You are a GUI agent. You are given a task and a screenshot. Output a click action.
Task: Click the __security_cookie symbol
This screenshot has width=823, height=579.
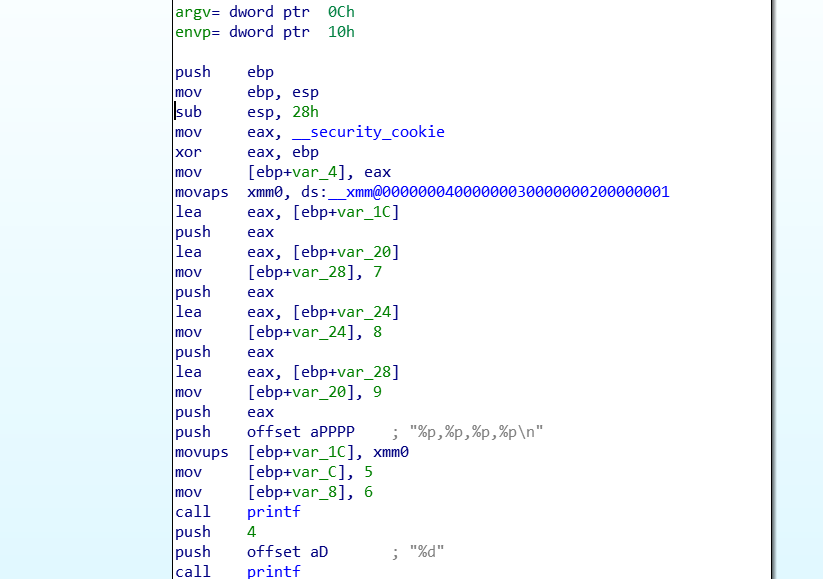(x=368, y=132)
